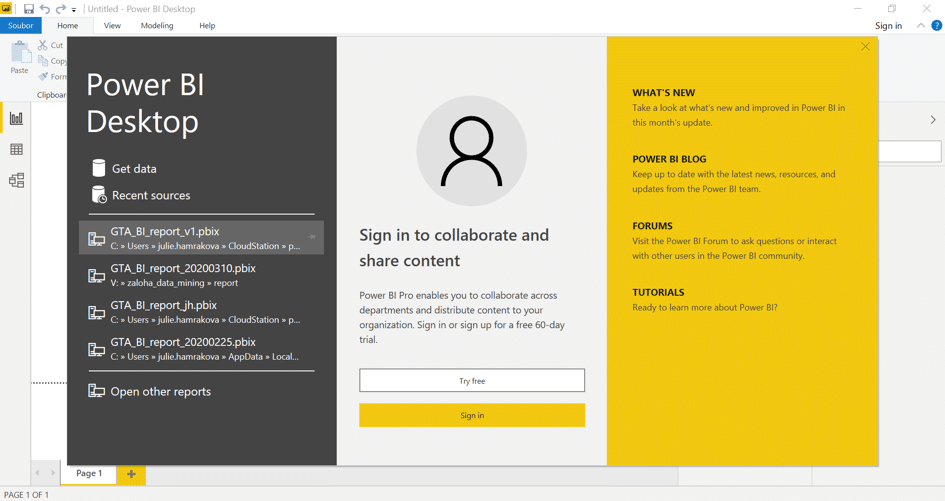Screen dimensions: 945x501
Task: Collapse the ribbon with the chevron
Action: click(921, 25)
